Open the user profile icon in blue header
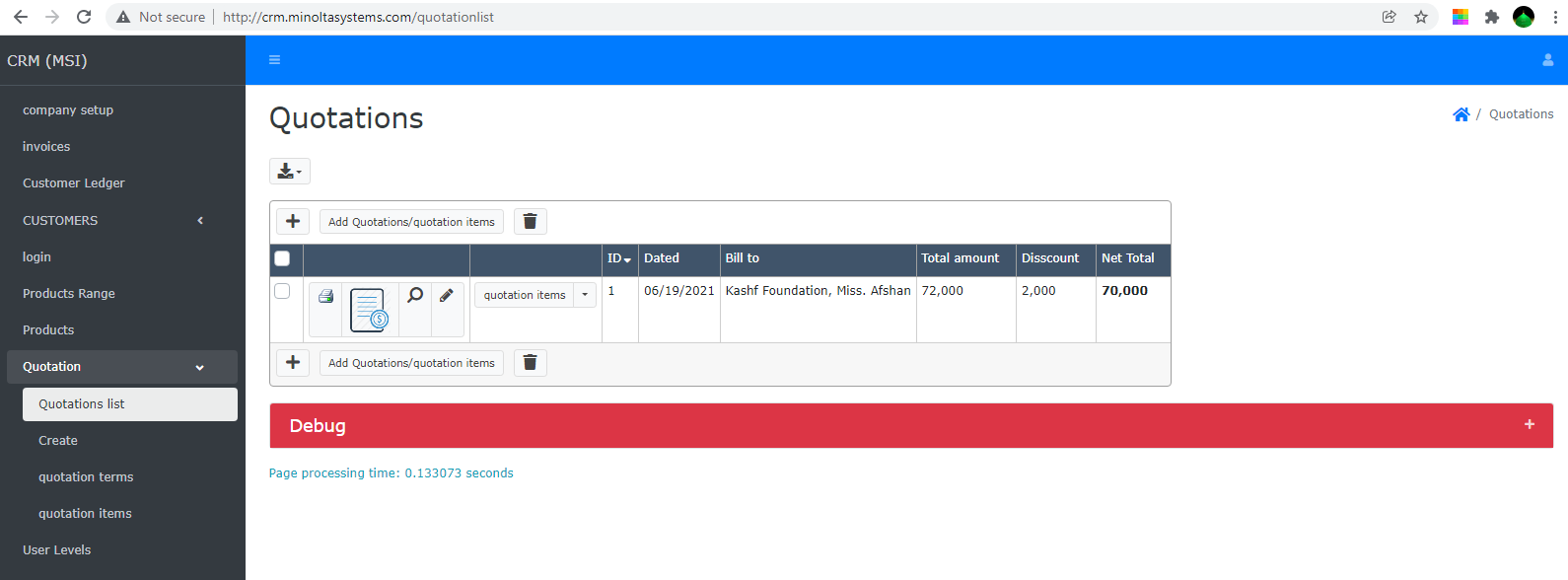Viewport: 1568px width, 580px height. (1547, 60)
